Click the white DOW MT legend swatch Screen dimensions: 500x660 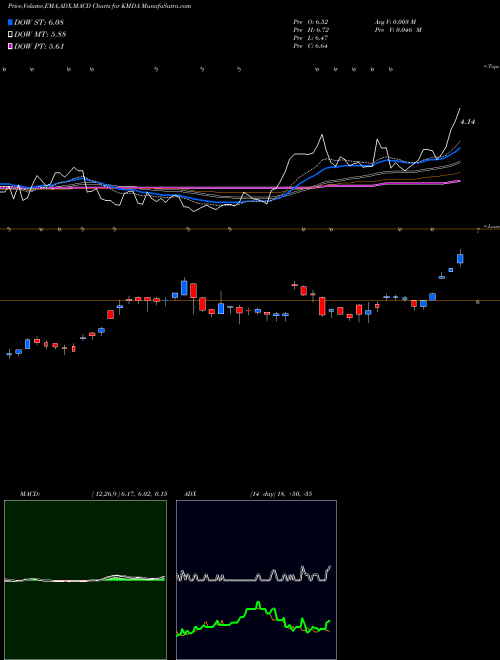(11, 35)
